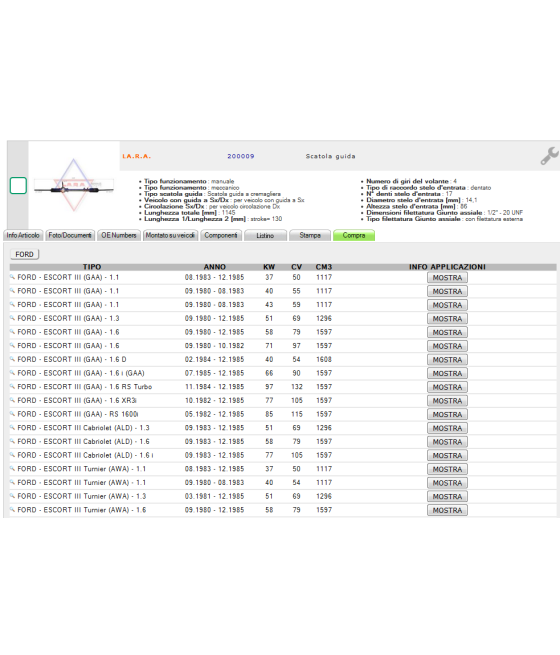Click MOSTRA for ESCORT III Turnier (AWA) 1.6
Viewport: 560px width, 655px height.
click(x=447, y=510)
